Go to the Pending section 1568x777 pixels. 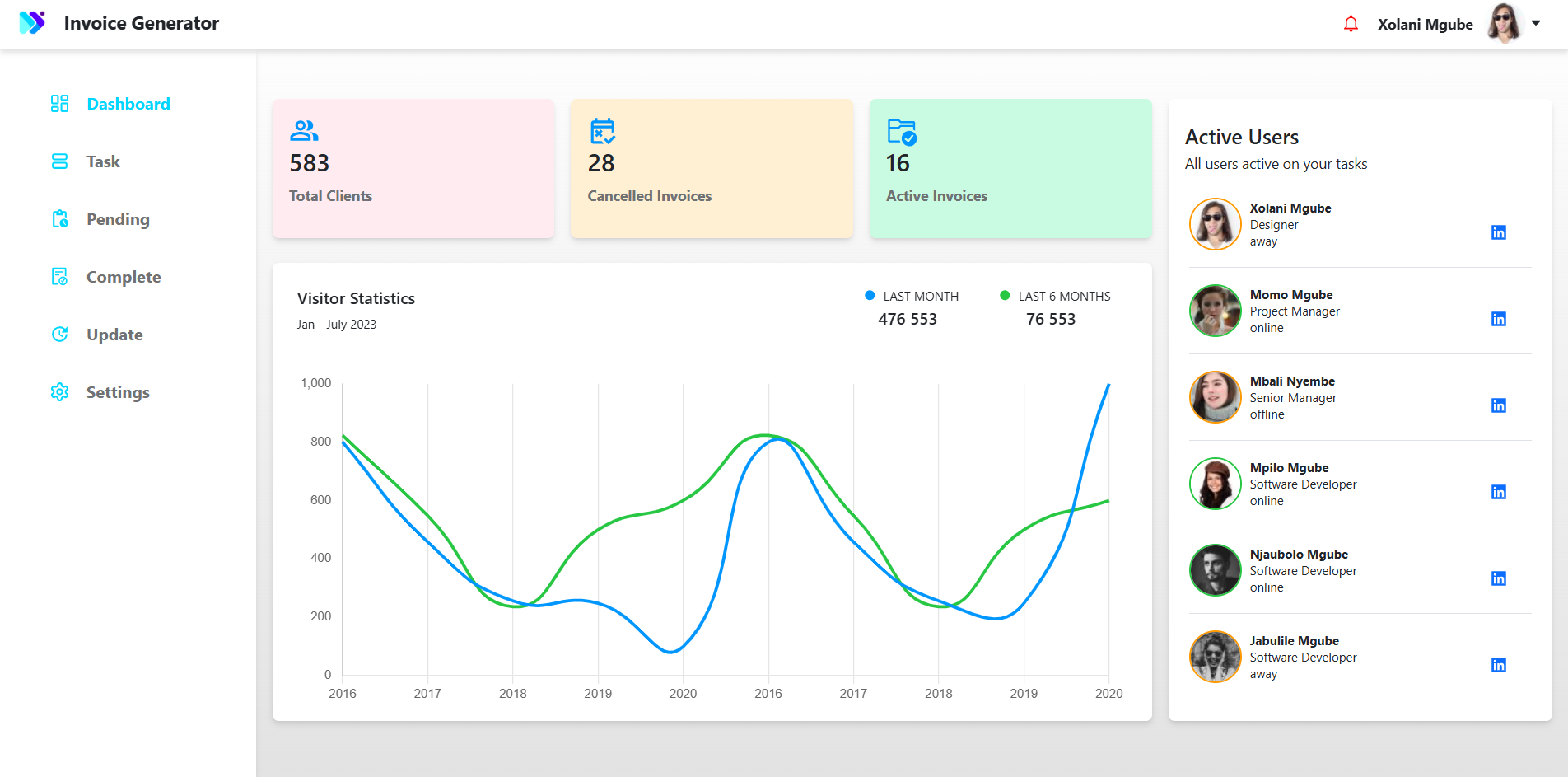click(118, 219)
